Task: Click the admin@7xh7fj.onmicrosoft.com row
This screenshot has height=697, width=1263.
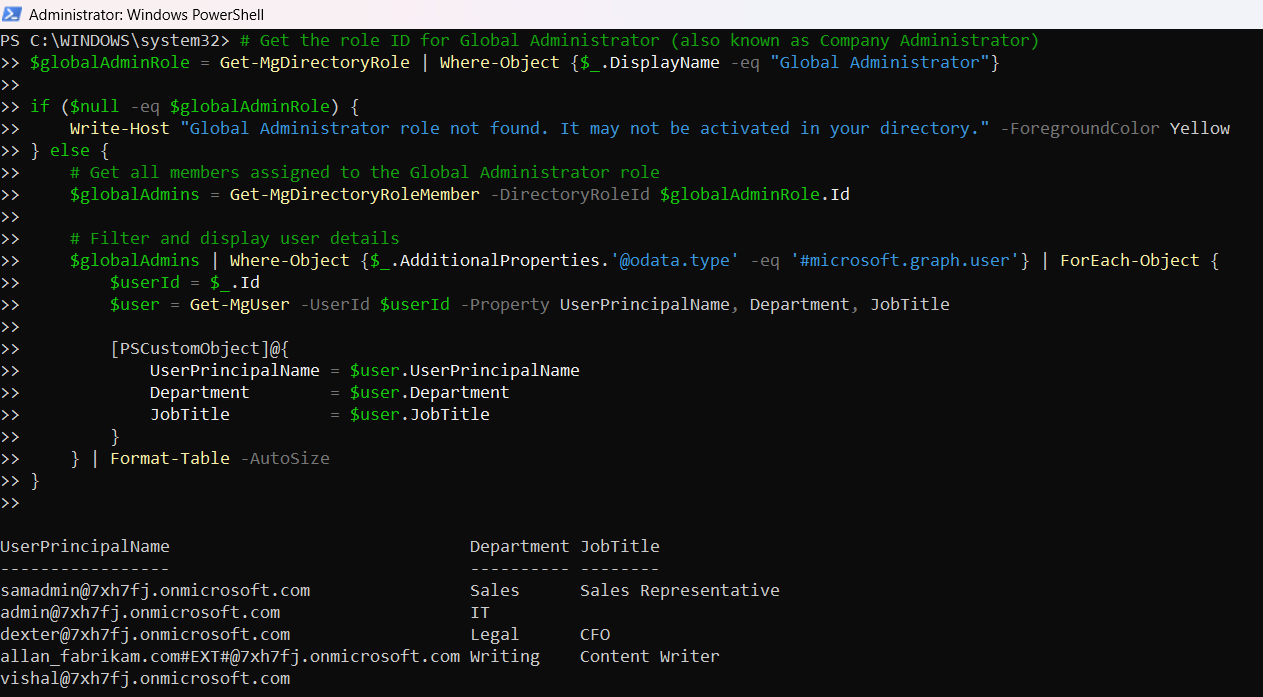Action: 140,612
